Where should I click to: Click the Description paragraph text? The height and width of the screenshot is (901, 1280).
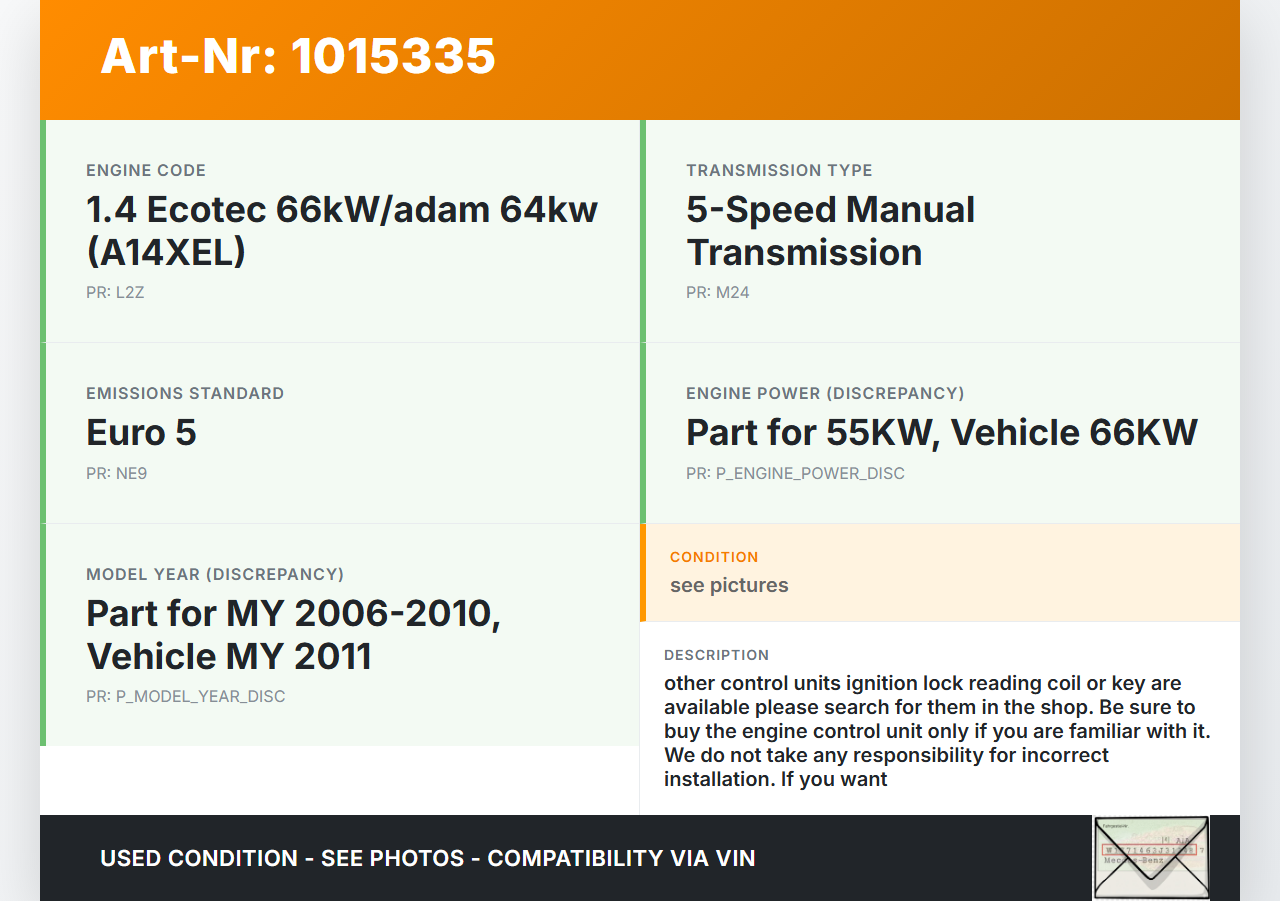(937, 731)
